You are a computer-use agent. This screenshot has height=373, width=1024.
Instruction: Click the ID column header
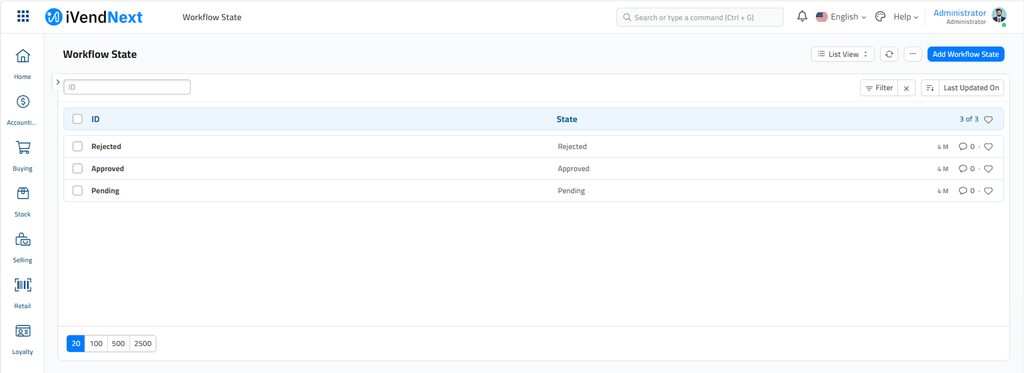pyautogui.click(x=95, y=120)
